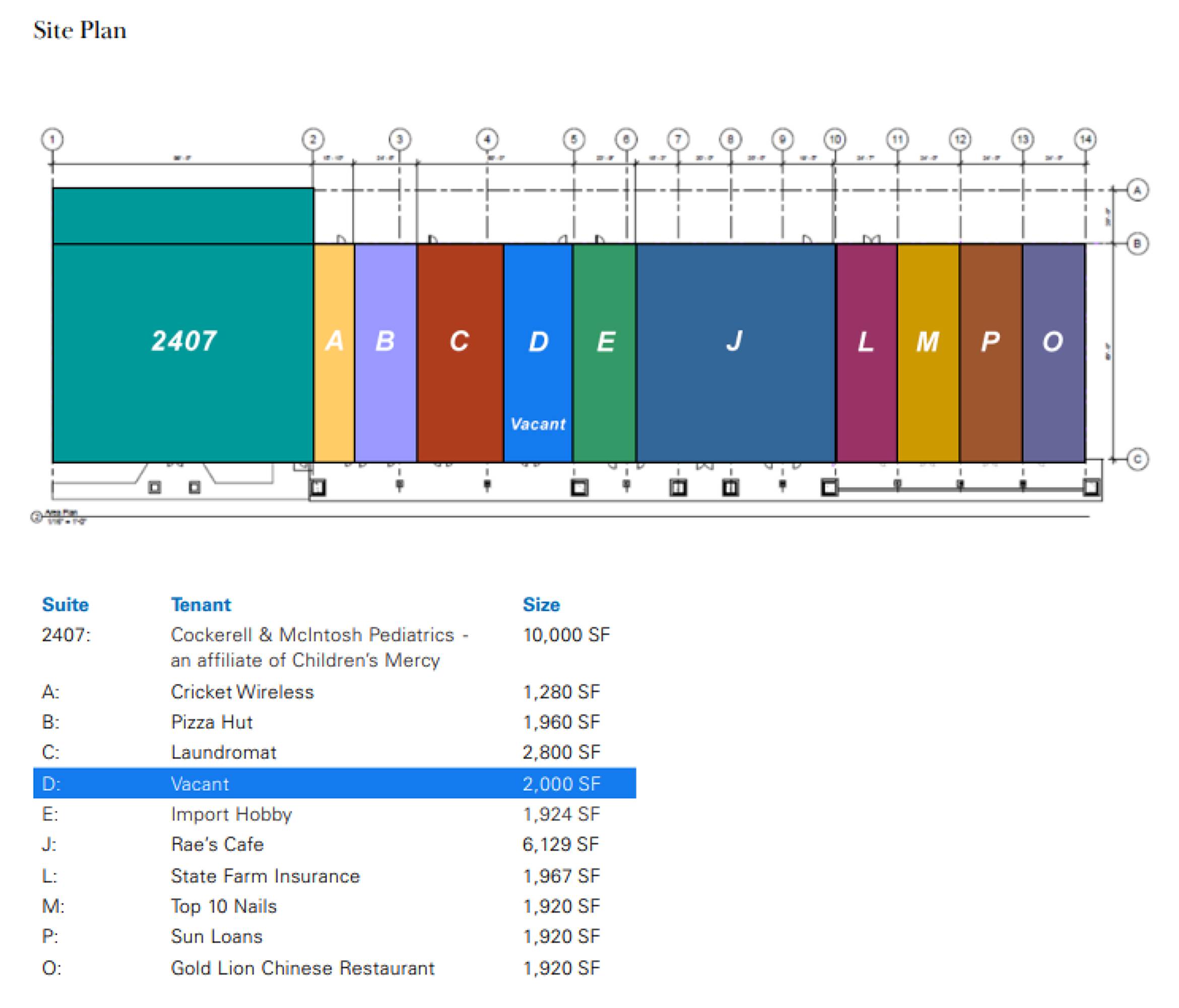Image resolution: width=1179 pixels, height=1008 pixels.
Task: Click the lavender suite B block
Action: pos(385,353)
